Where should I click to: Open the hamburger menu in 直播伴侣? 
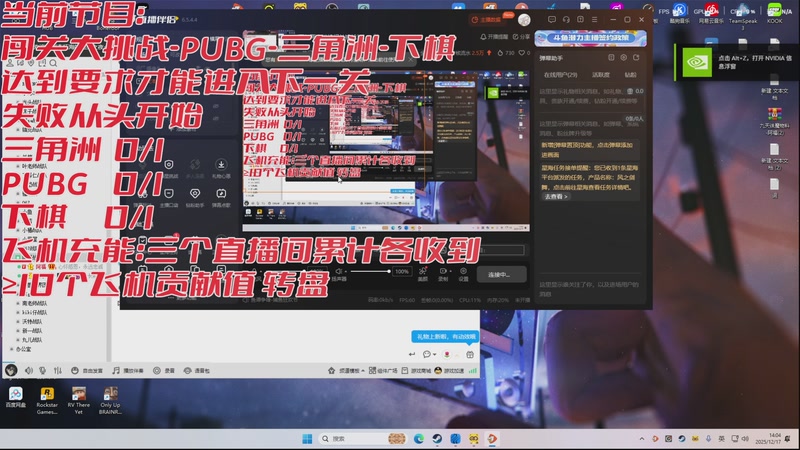(x=594, y=19)
